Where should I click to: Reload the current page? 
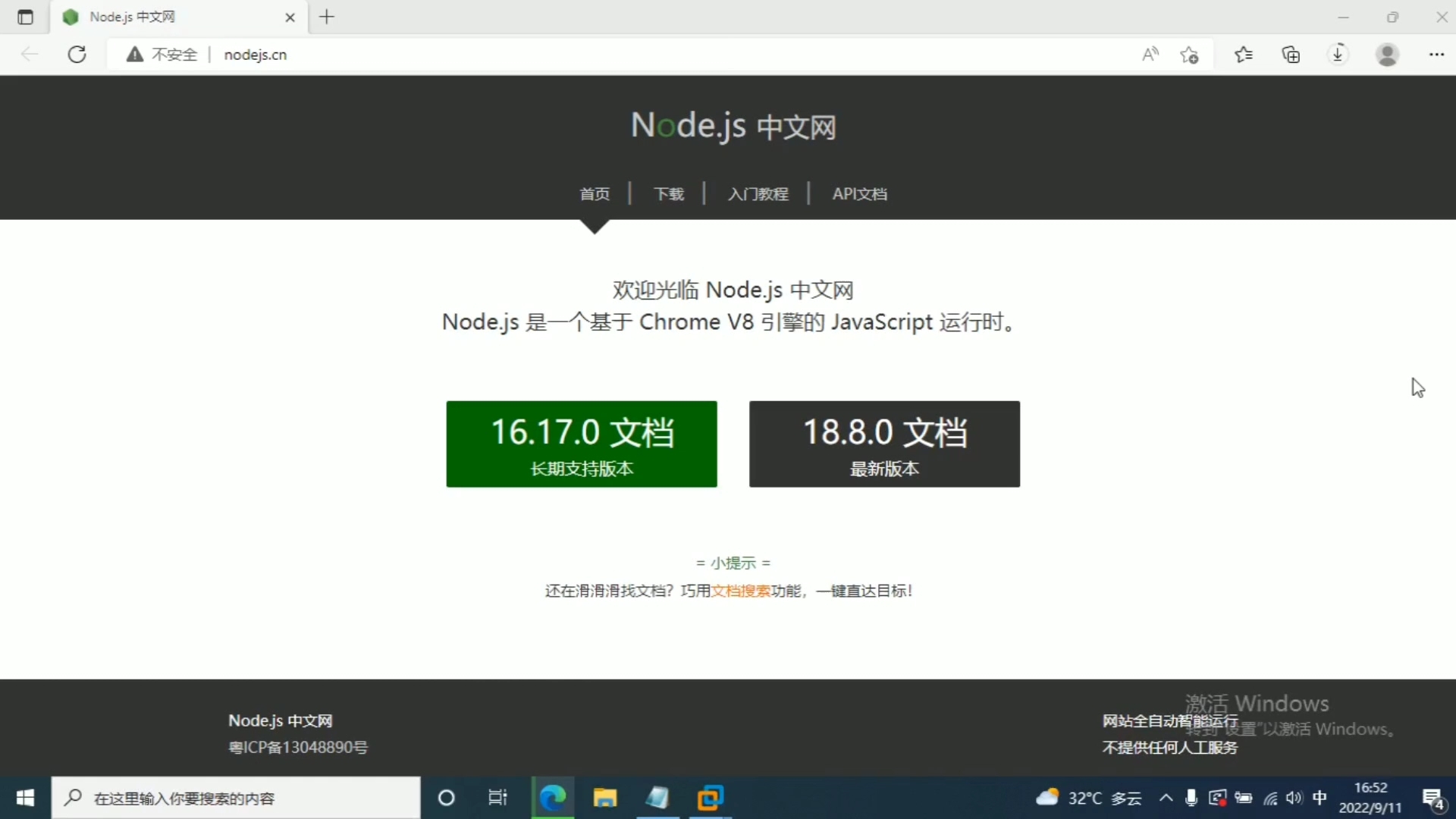tap(77, 54)
